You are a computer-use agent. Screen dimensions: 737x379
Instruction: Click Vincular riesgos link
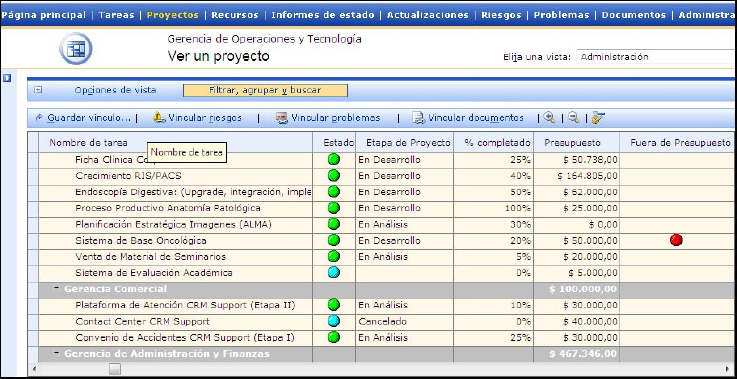point(205,118)
